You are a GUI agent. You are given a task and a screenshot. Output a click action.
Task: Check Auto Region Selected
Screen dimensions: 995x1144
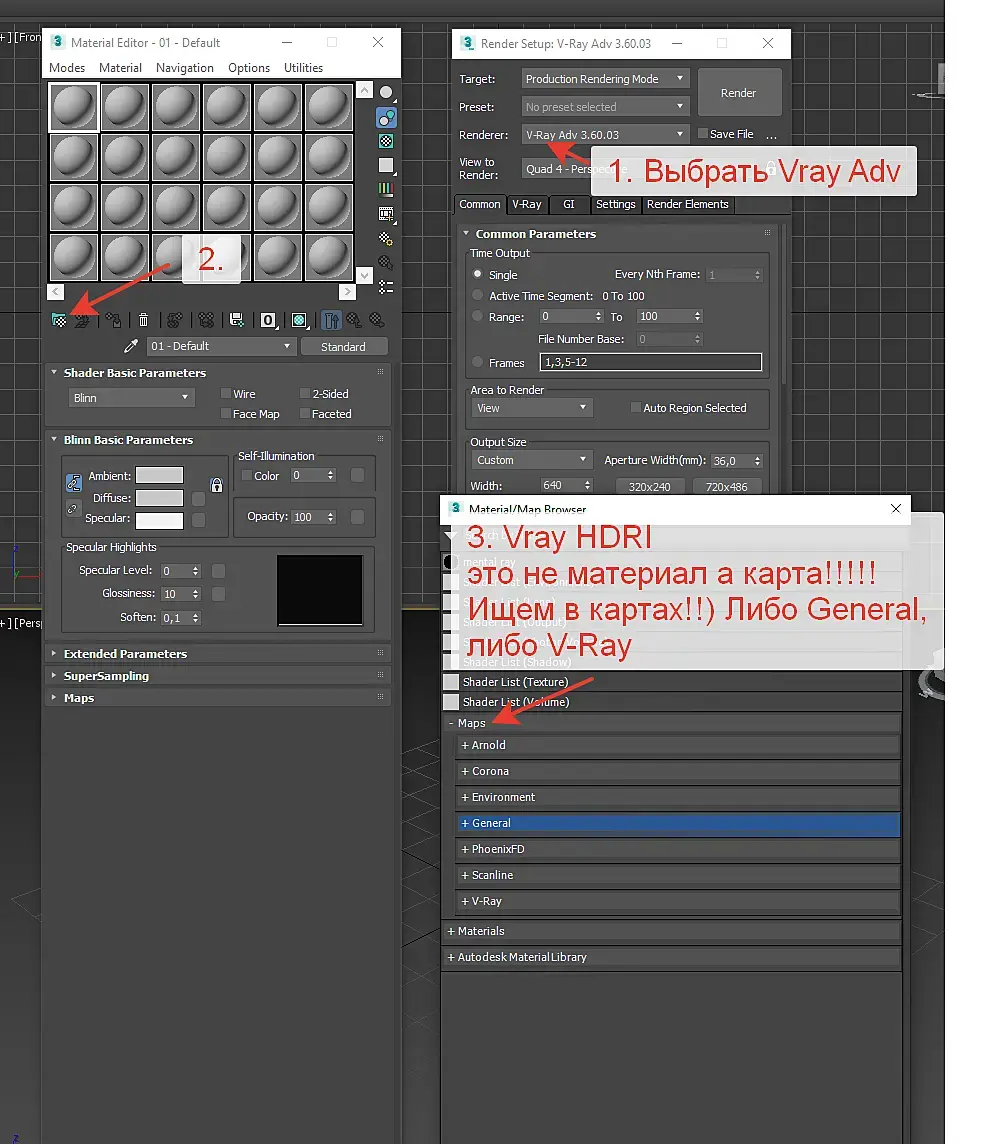[635, 407]
